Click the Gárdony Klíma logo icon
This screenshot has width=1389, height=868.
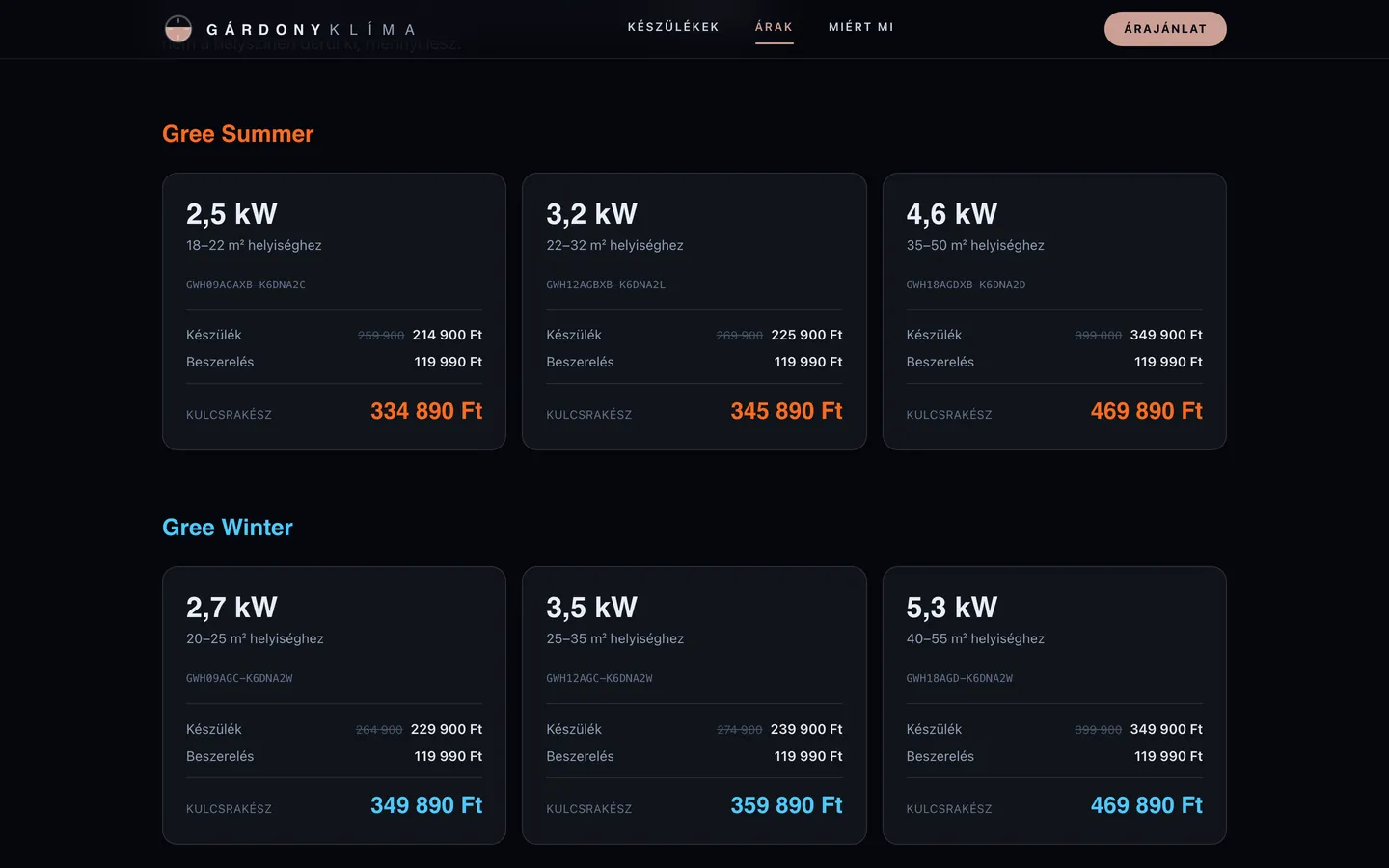[x=178, y=29]
